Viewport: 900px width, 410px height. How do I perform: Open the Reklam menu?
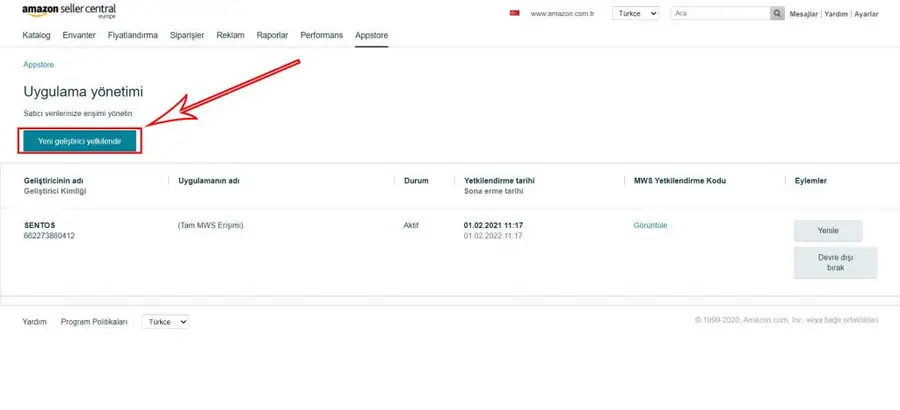click(x=230, y=35)
